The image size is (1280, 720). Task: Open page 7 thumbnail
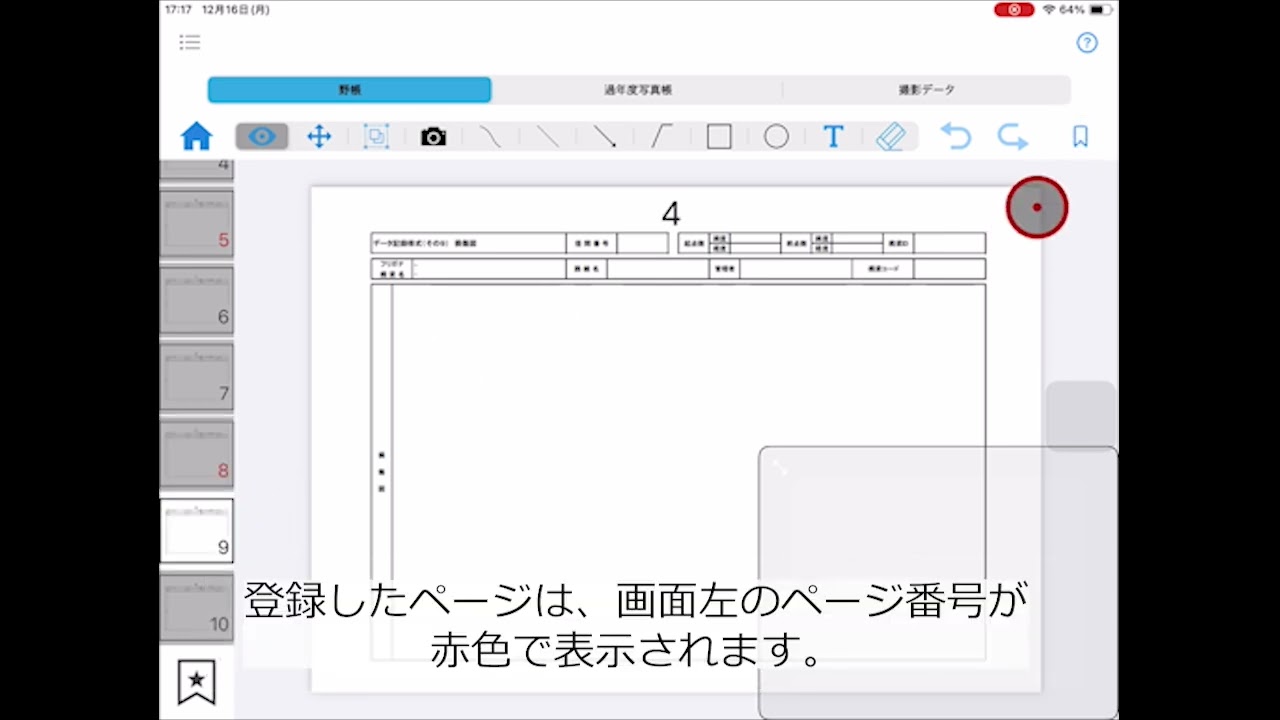click(197, 377)
